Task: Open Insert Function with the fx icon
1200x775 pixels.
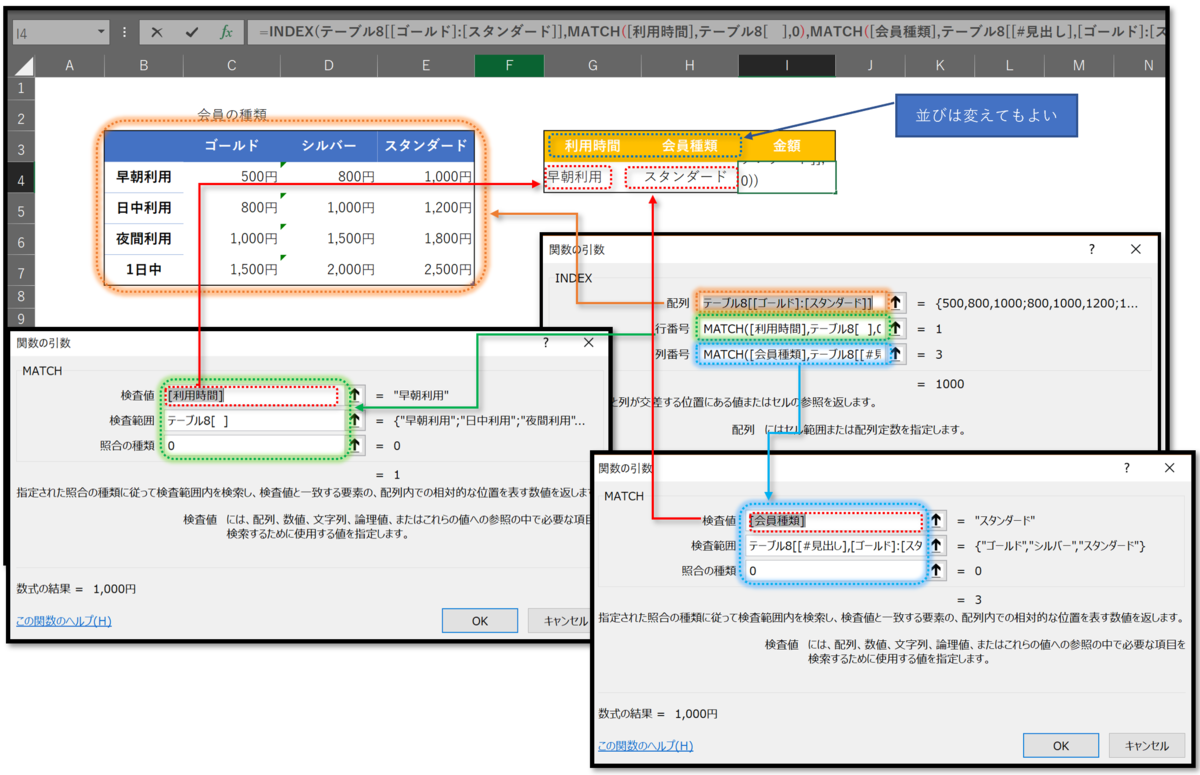Action: [226, 32]
